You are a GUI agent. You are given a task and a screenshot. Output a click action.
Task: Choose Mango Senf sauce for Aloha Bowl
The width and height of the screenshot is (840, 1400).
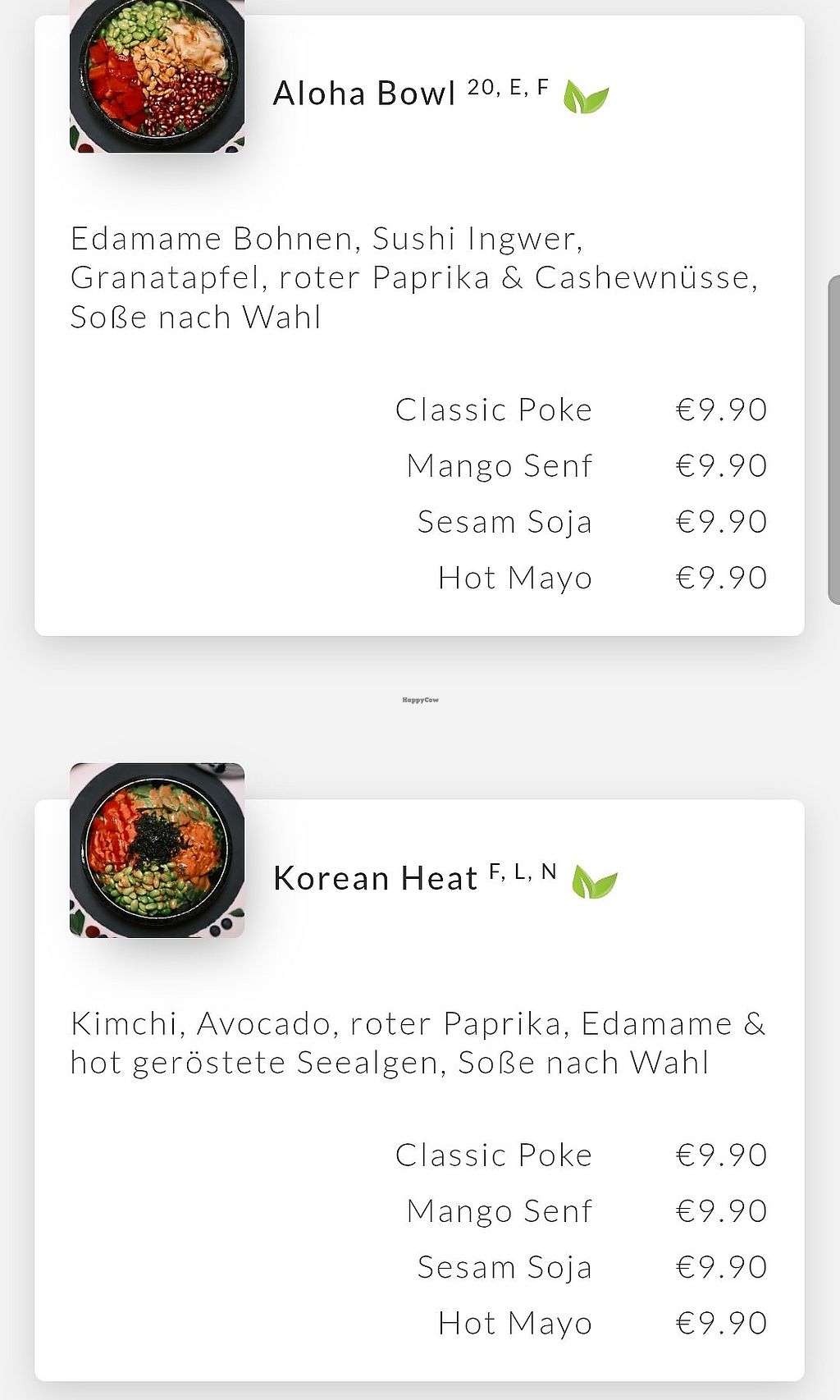[x=499, y=465]
